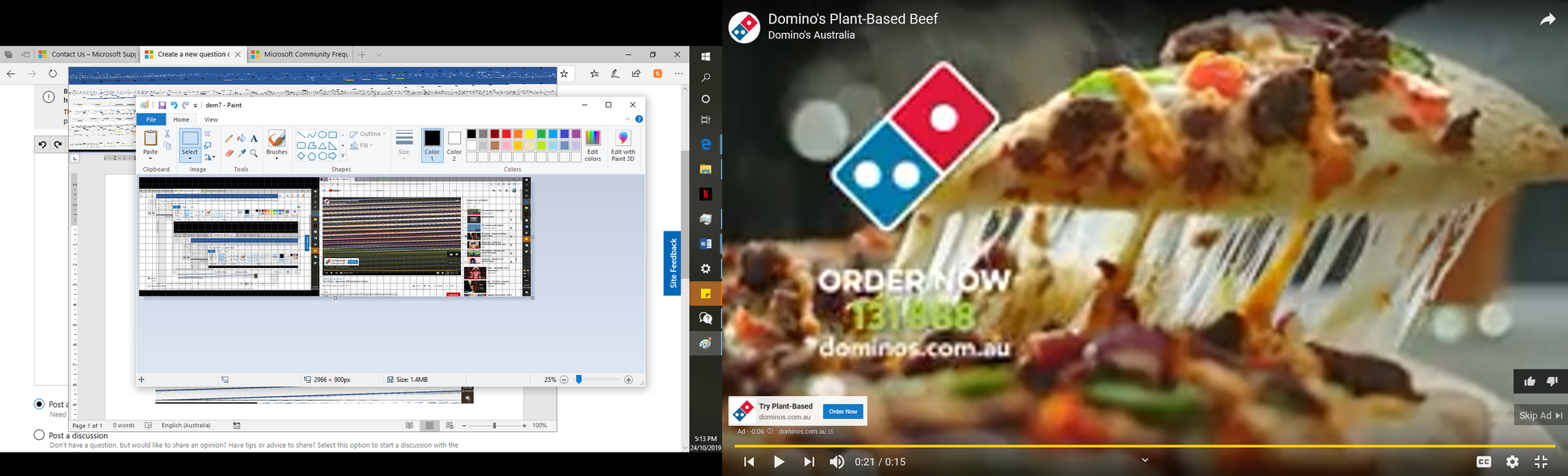Open the Customize Quick Access Toolbar dropdown
1568x476 pixels.
coord(195,105)
